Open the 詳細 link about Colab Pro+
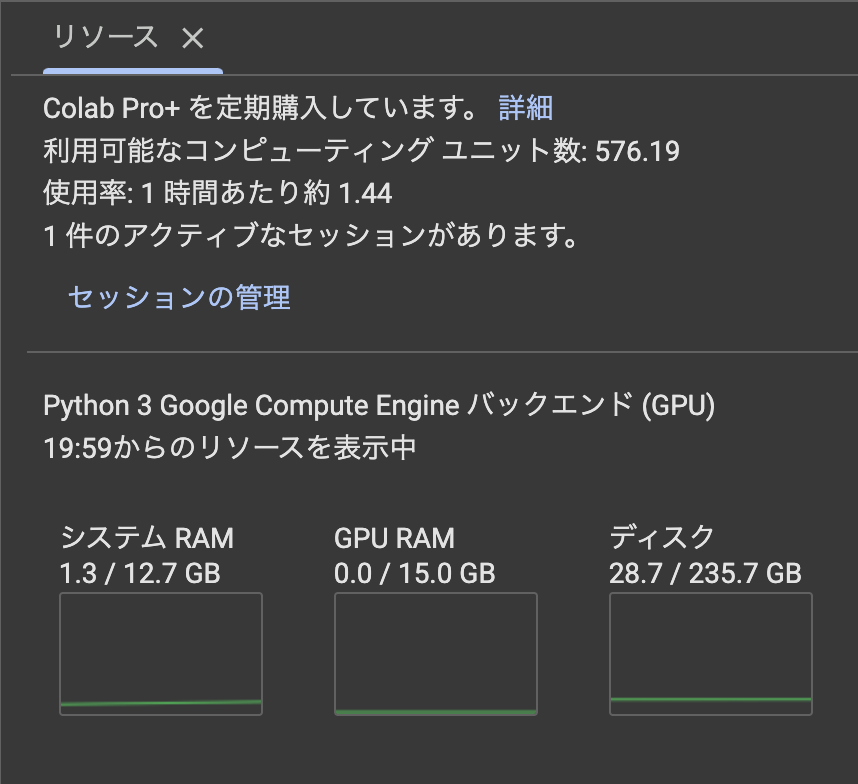This screenshot has width=858, height=784. [x=527, y=108]
